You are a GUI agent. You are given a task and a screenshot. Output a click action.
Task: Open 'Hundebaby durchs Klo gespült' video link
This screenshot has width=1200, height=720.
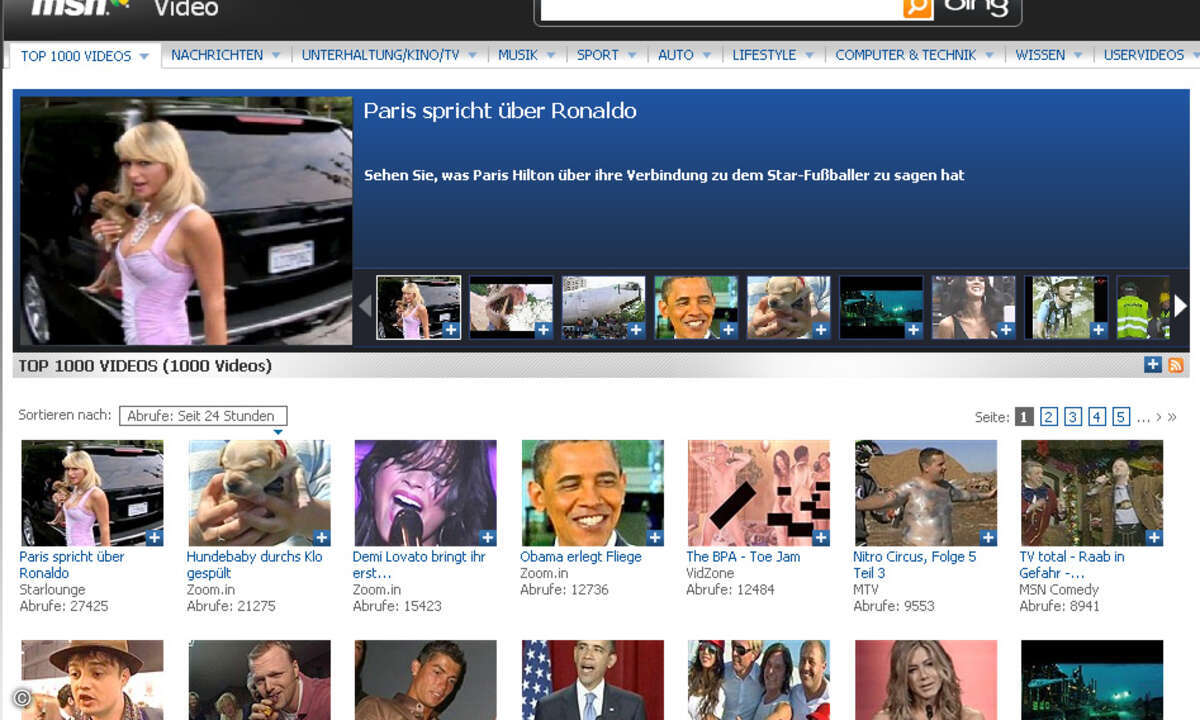tap(254, 565)
